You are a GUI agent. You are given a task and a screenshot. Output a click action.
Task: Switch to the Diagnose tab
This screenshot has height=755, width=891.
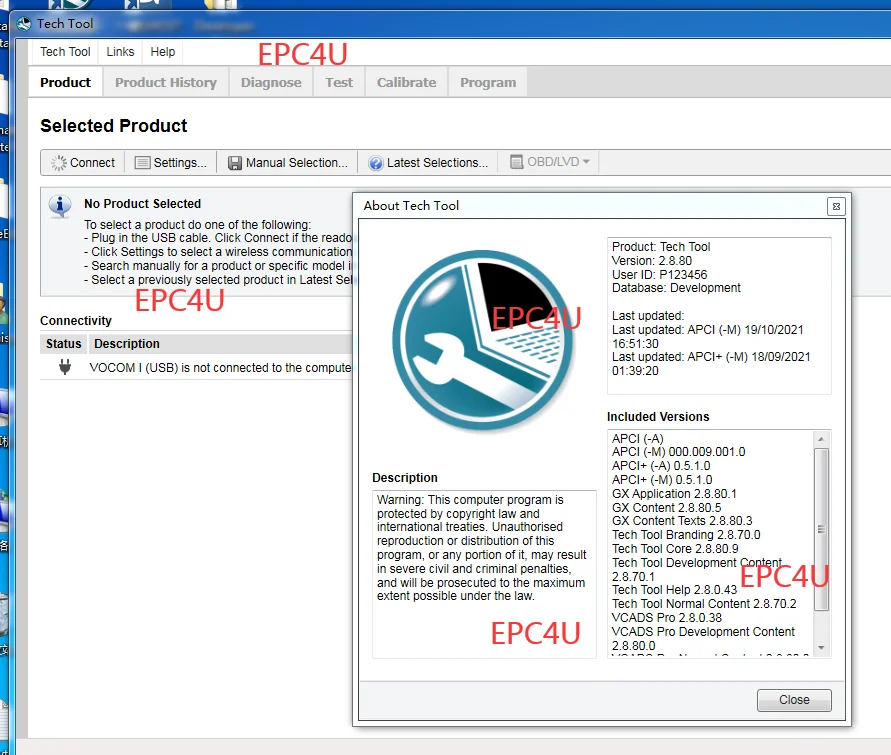pyautogui.click(x=271, y=82)
